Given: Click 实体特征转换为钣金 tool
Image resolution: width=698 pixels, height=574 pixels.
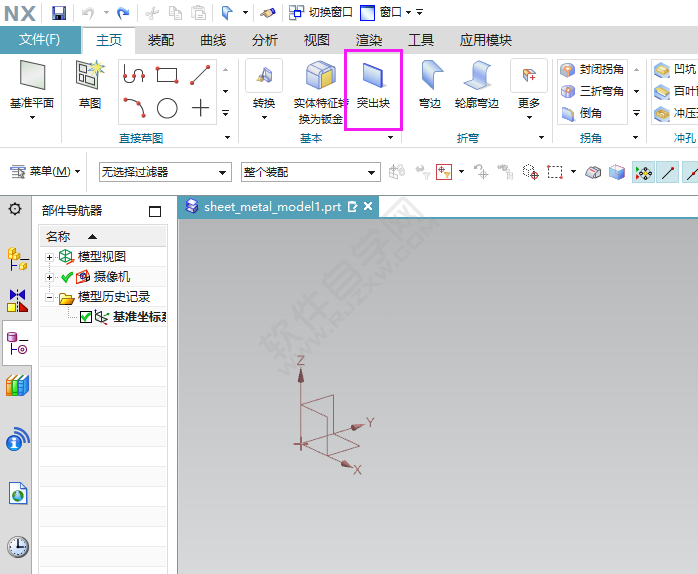Looking at the screenshot, I should click(x=321, y=93).
